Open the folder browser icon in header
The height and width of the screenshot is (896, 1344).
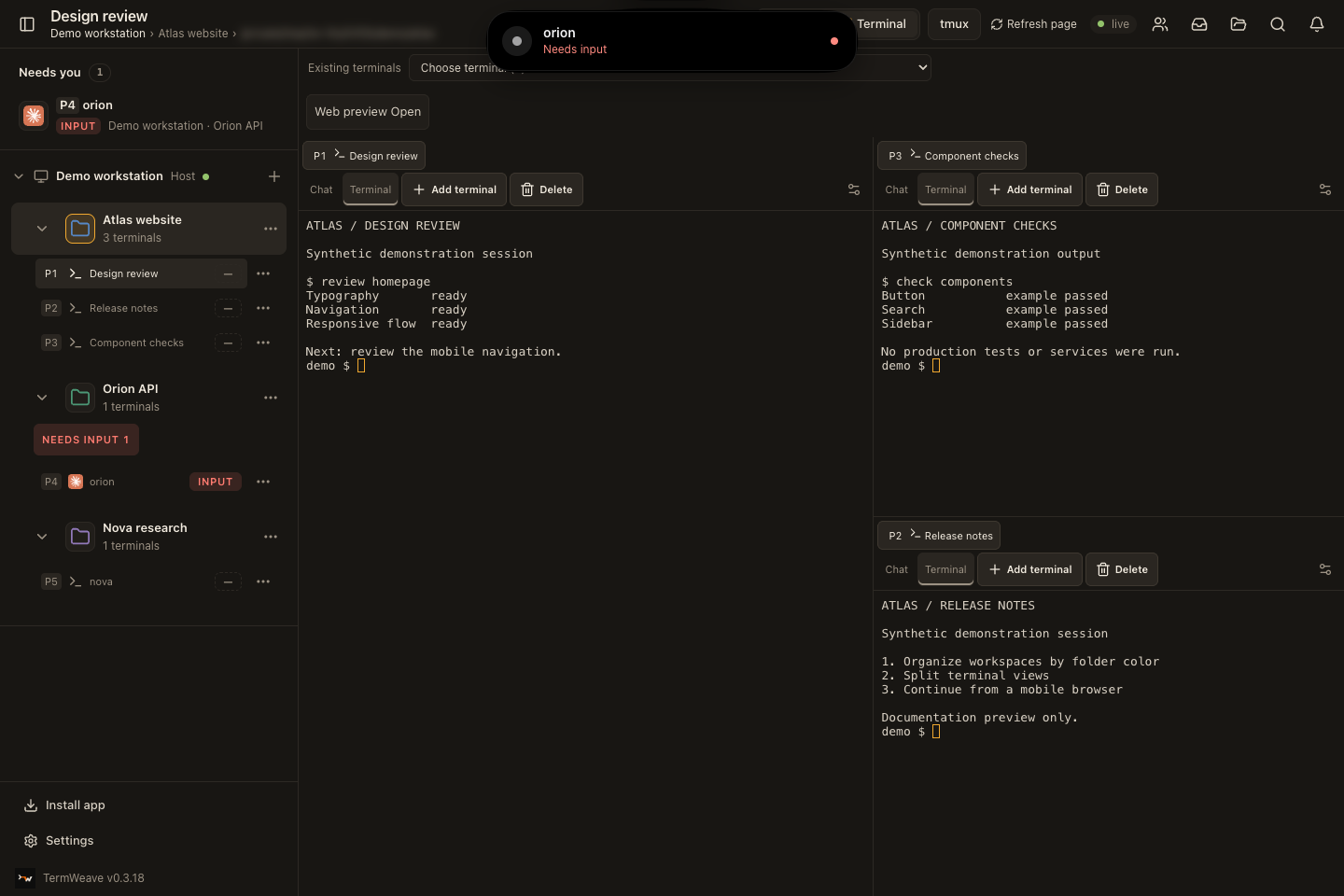tap(1239, 24)
